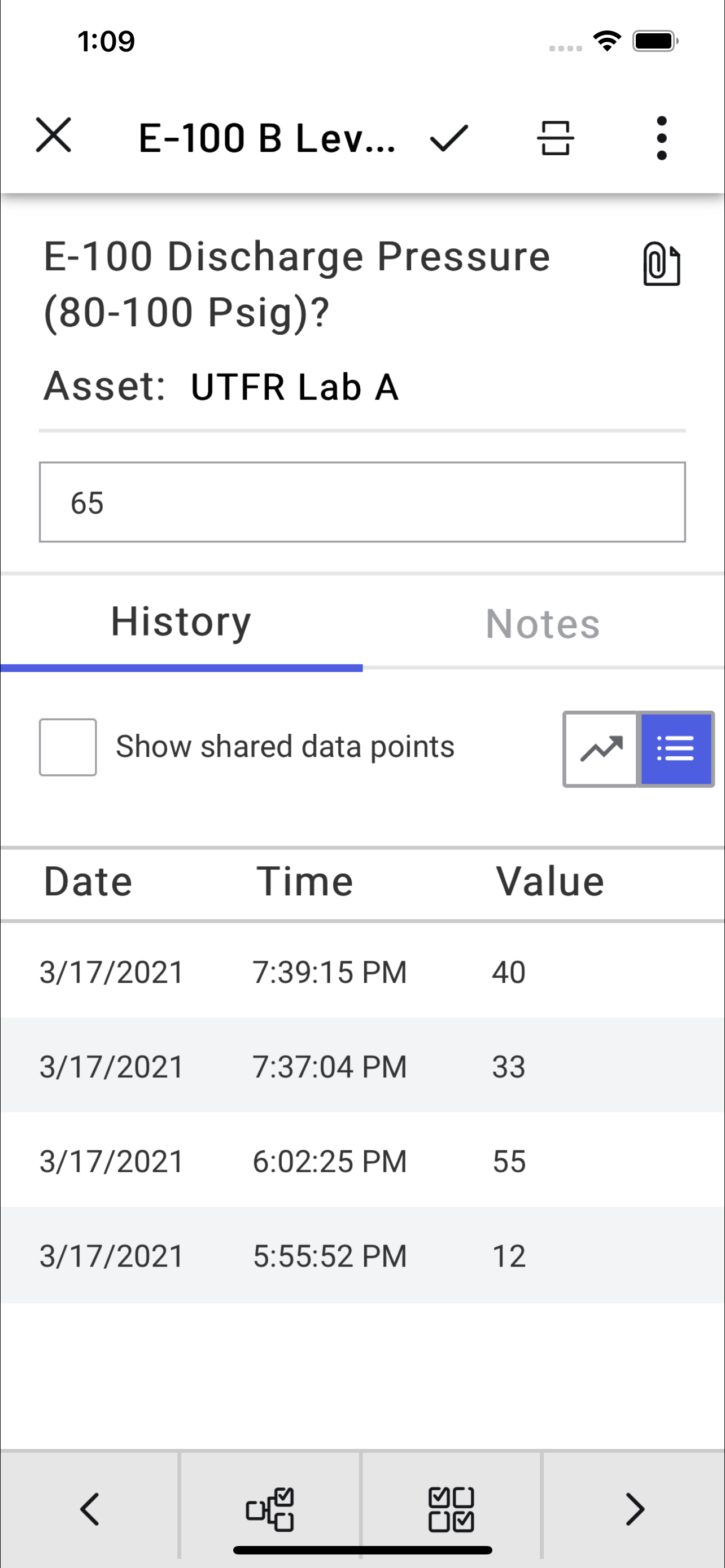Select the History tab
The height and width of the screenshot is (1568, 725).
[181, 622]
